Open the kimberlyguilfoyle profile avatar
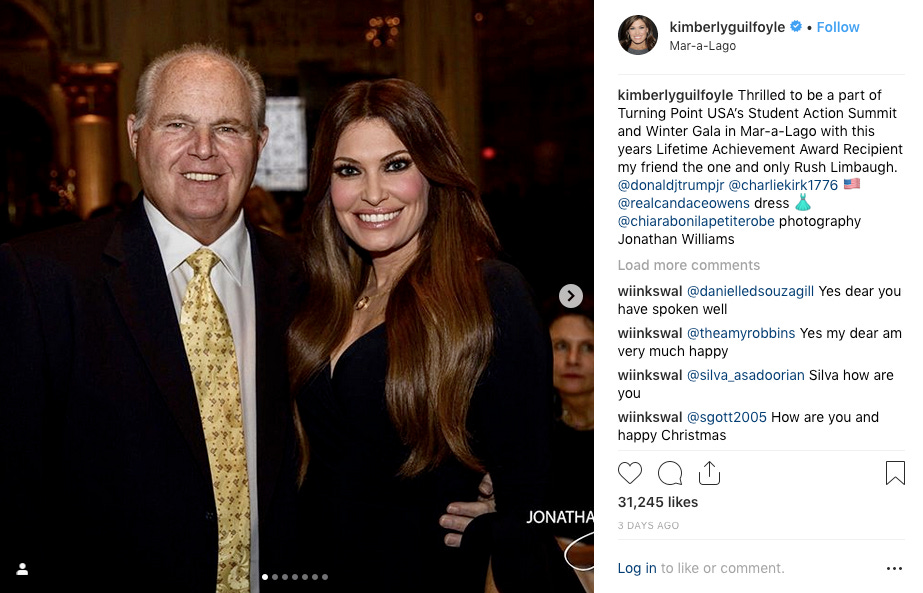Screen dimensions: 923x593 click(638, 35)
